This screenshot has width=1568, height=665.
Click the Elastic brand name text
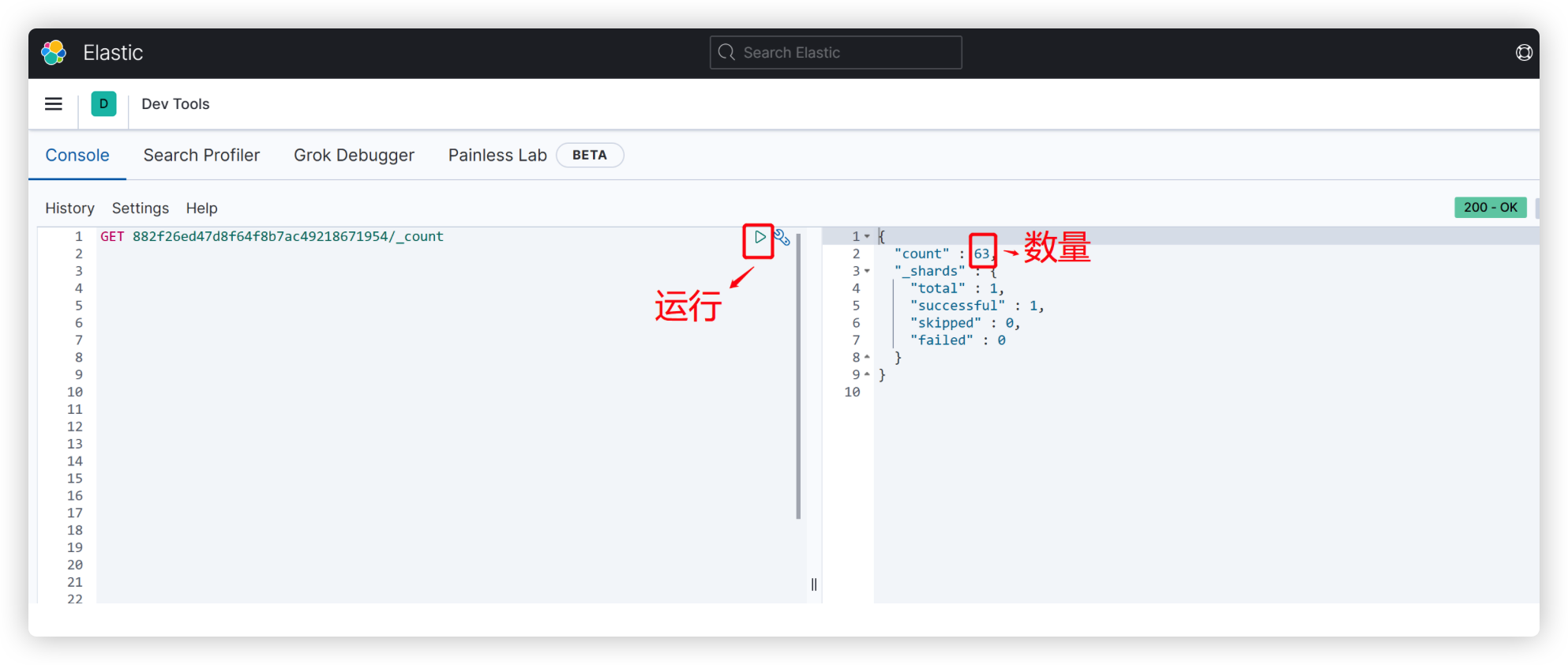pyautogui.click(x=113, y=53)
